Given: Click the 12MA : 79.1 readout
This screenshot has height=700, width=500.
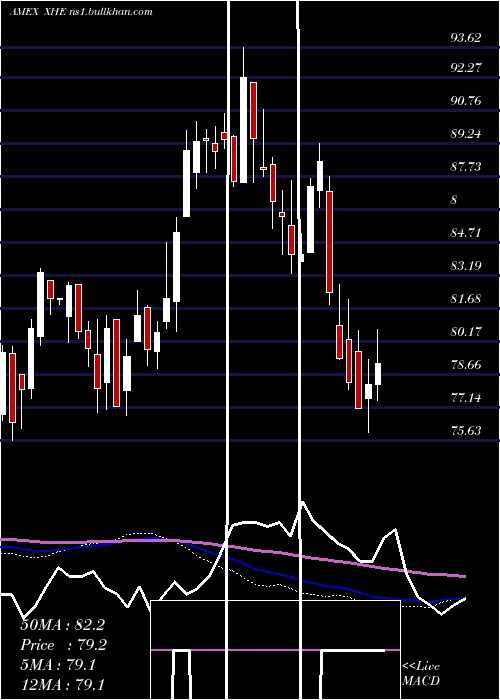Looking at the screenshot, I should point(62,685).
